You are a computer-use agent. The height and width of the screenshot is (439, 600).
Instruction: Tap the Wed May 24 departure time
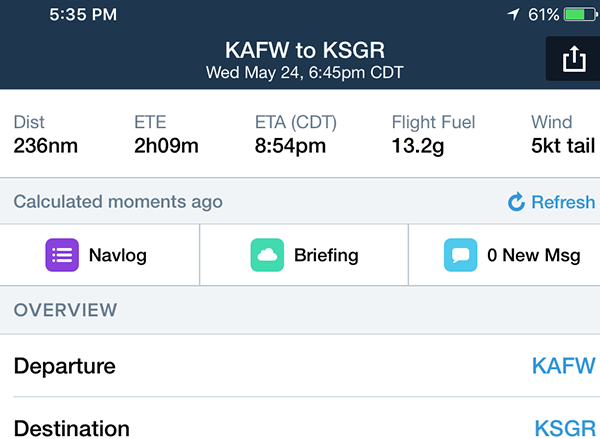pos(305,72)
